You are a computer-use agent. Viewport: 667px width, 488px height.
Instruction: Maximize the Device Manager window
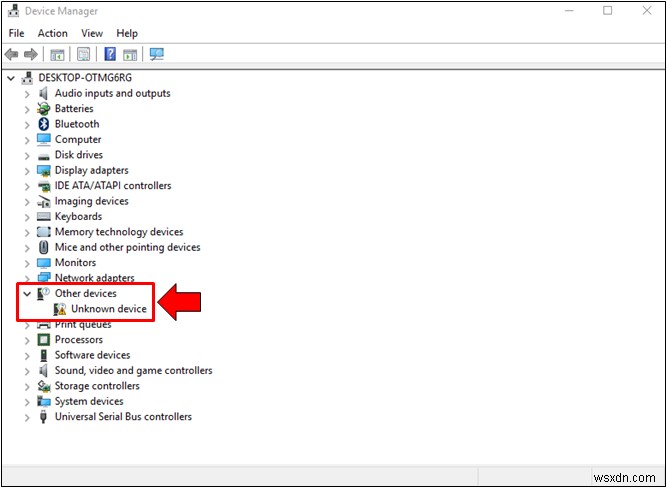click(x=608, y=11)
